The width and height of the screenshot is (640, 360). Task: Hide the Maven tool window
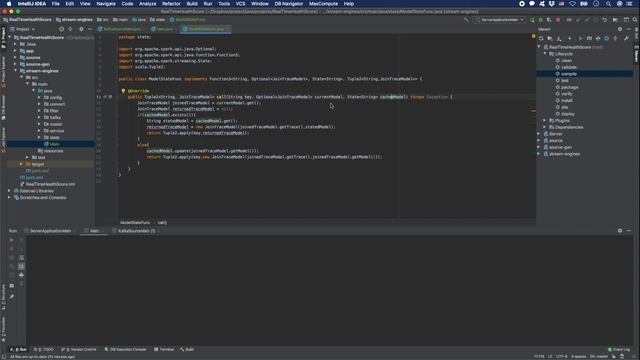coord(629,29)
